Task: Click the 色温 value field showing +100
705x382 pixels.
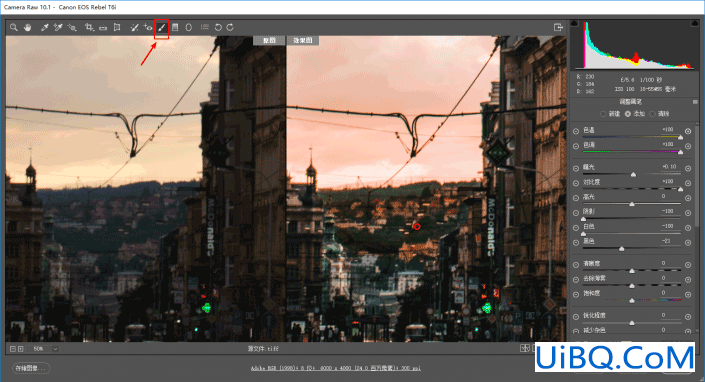Action: (x=668, y=129)
